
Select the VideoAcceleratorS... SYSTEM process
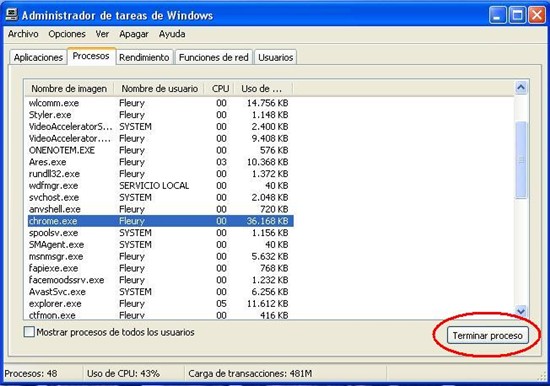coord(161,126)
